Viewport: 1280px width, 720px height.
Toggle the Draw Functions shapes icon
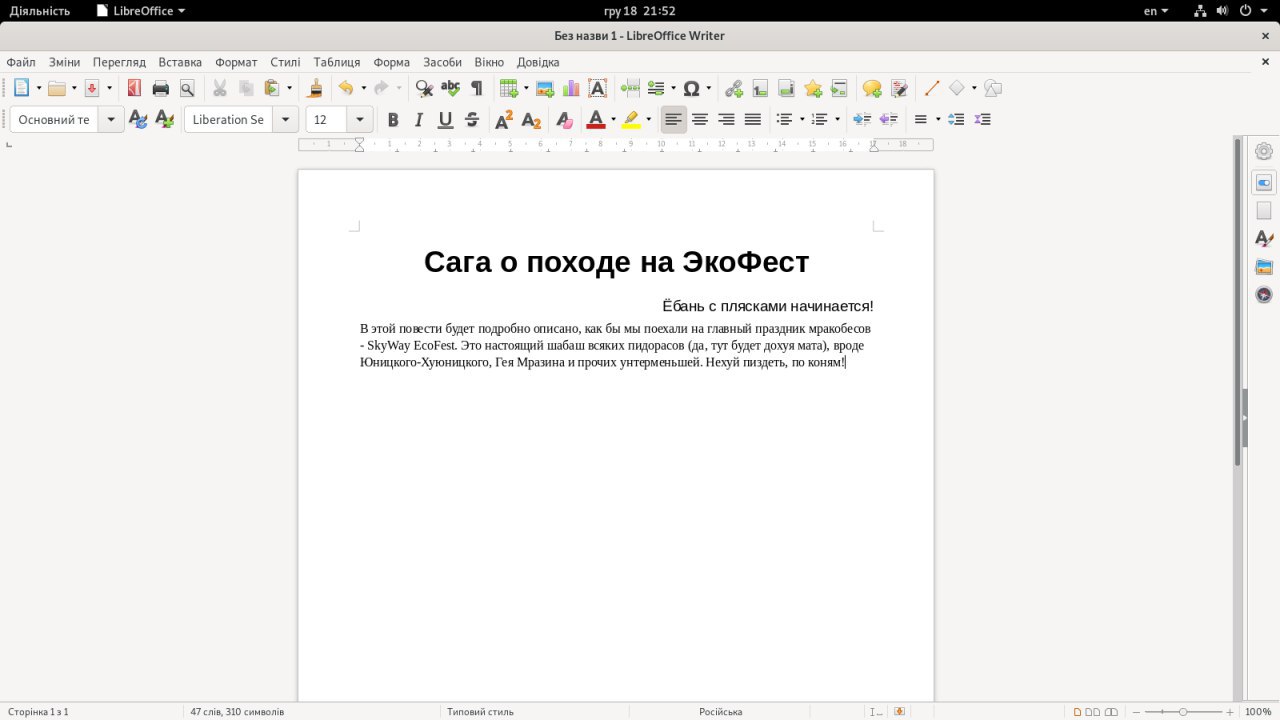(992, 88)
